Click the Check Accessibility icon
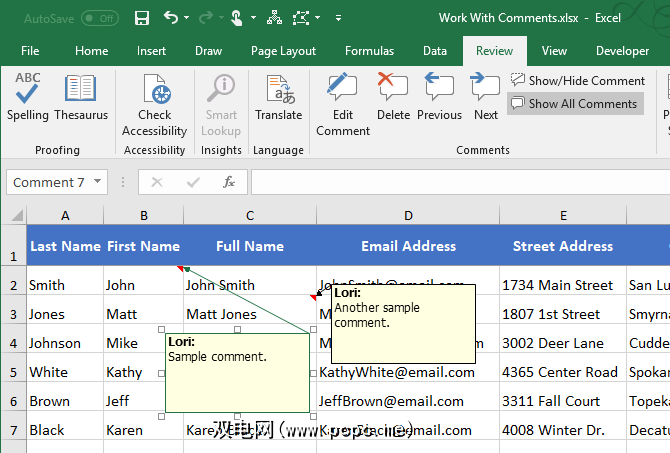This screenshot has width=670, height=453. pos(155,104)
